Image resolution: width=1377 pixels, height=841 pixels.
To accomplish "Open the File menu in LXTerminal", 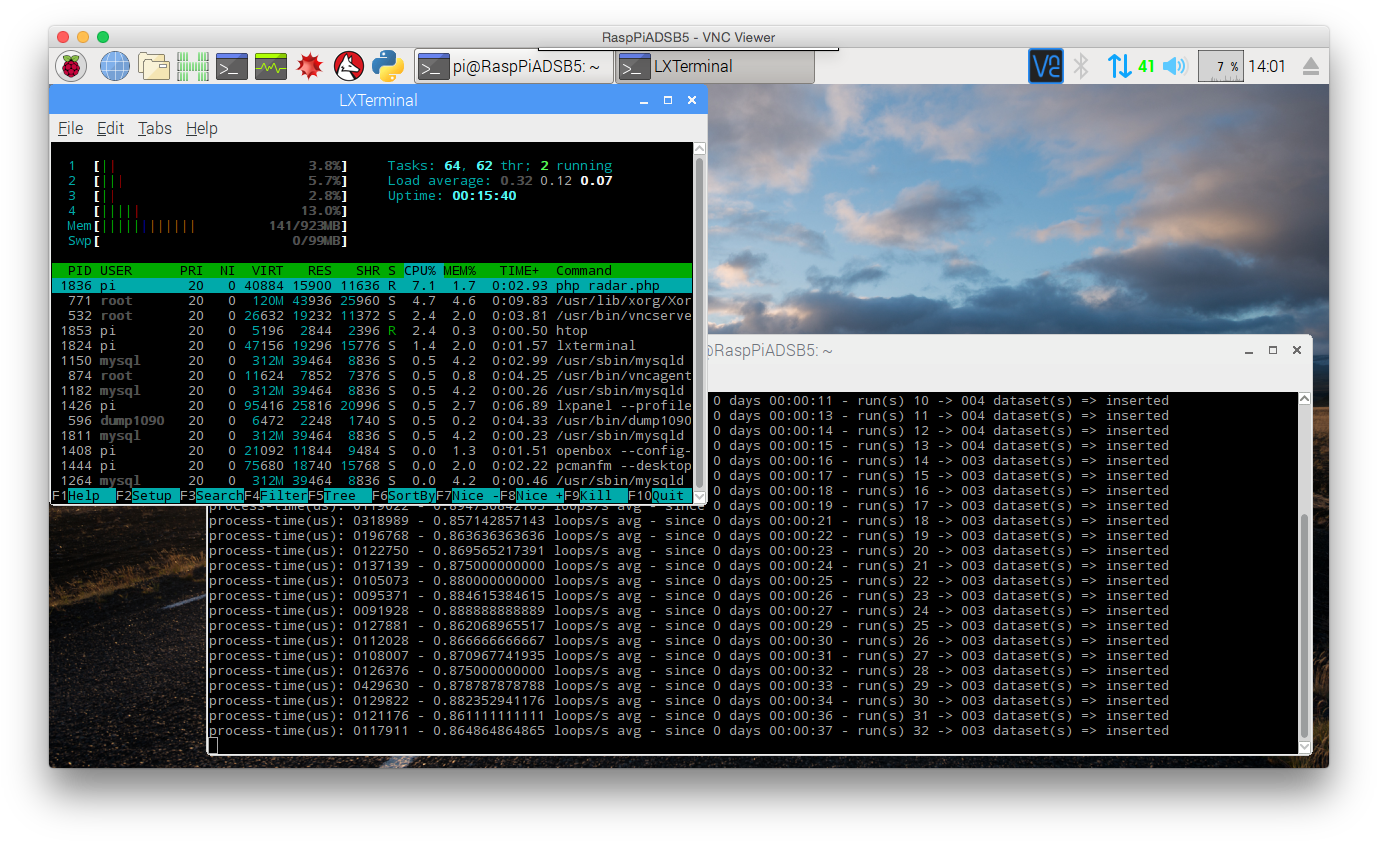I will pyautogui.click(x=70, y=128).
